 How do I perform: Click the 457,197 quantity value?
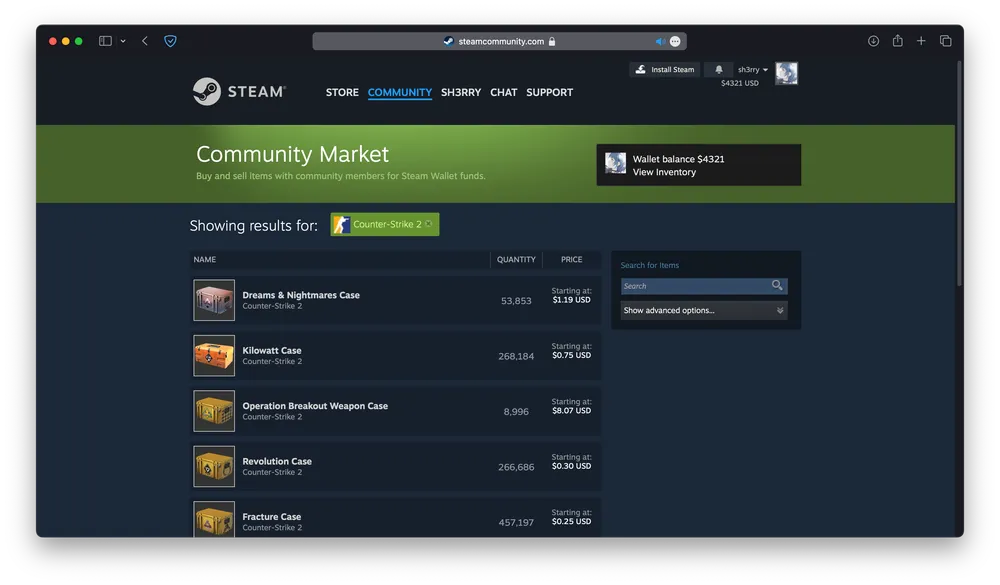point(516,522)
